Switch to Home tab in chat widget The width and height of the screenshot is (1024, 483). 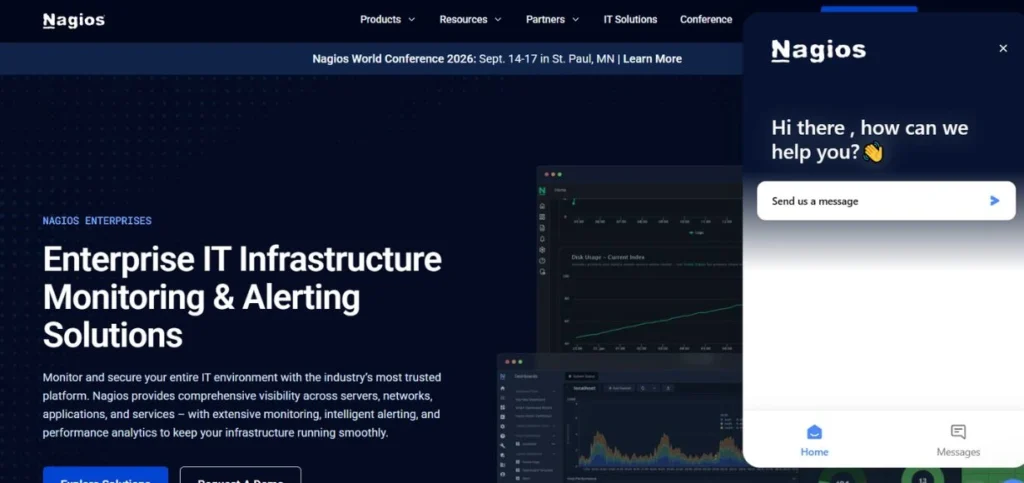814,440
